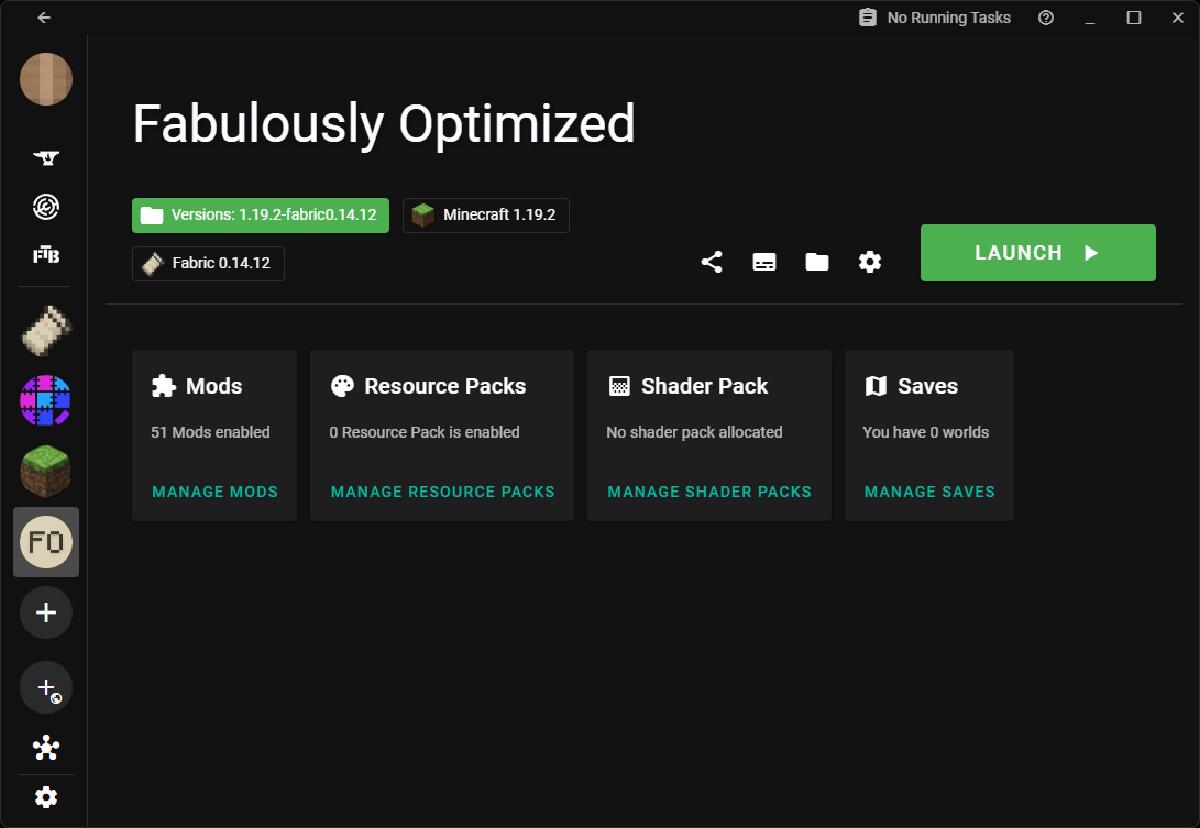Open instance settings gear near Launch
1200x828 pixels.
click(870, 262)
